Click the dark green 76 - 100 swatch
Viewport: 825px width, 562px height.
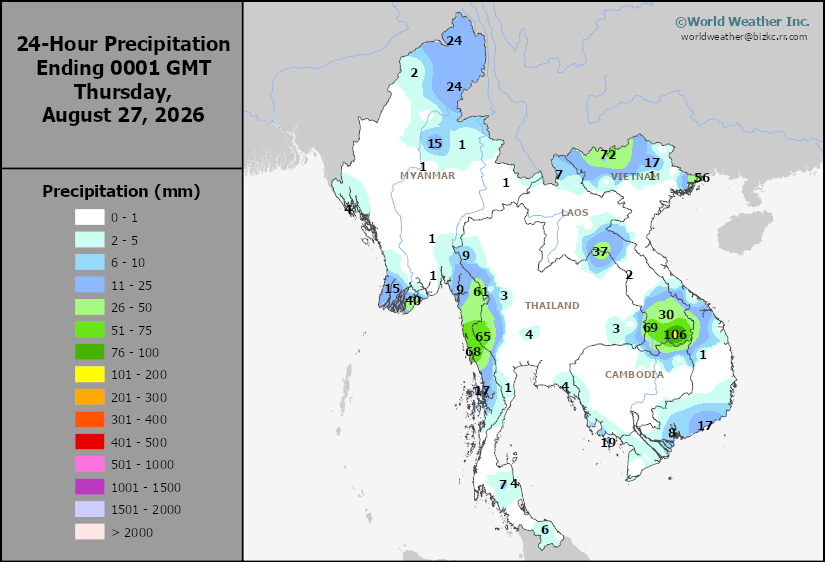[89, 352]
